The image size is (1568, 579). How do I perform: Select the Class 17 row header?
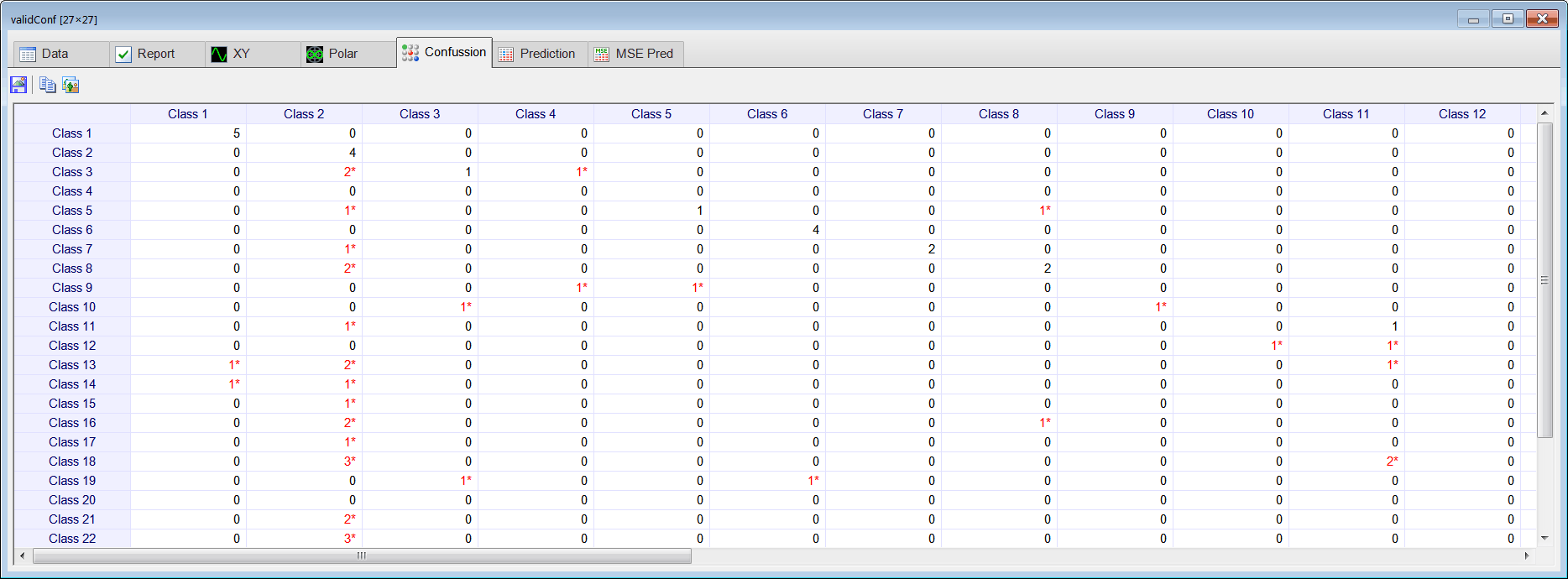72,442
